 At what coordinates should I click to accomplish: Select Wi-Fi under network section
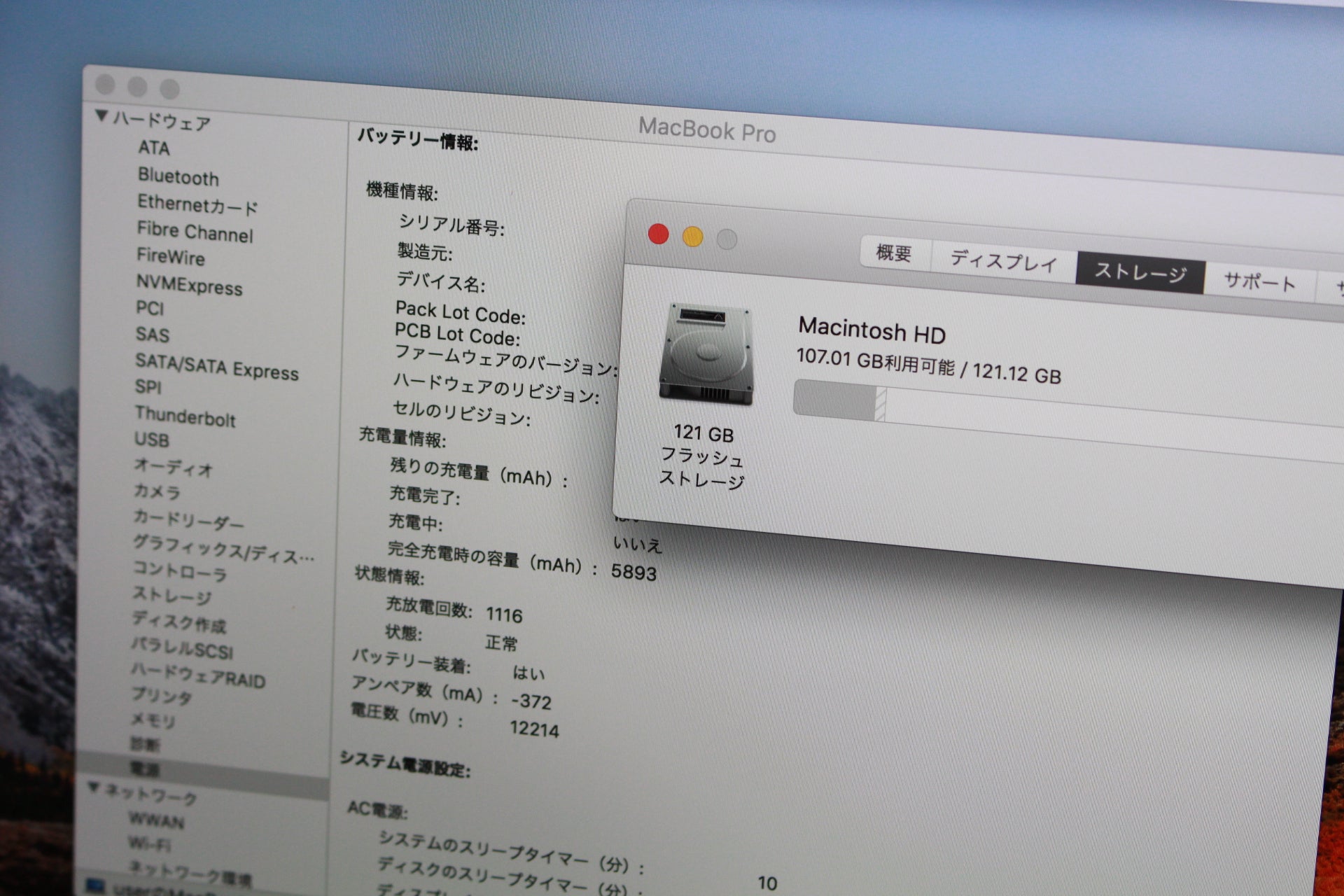(x=149, y=843)
